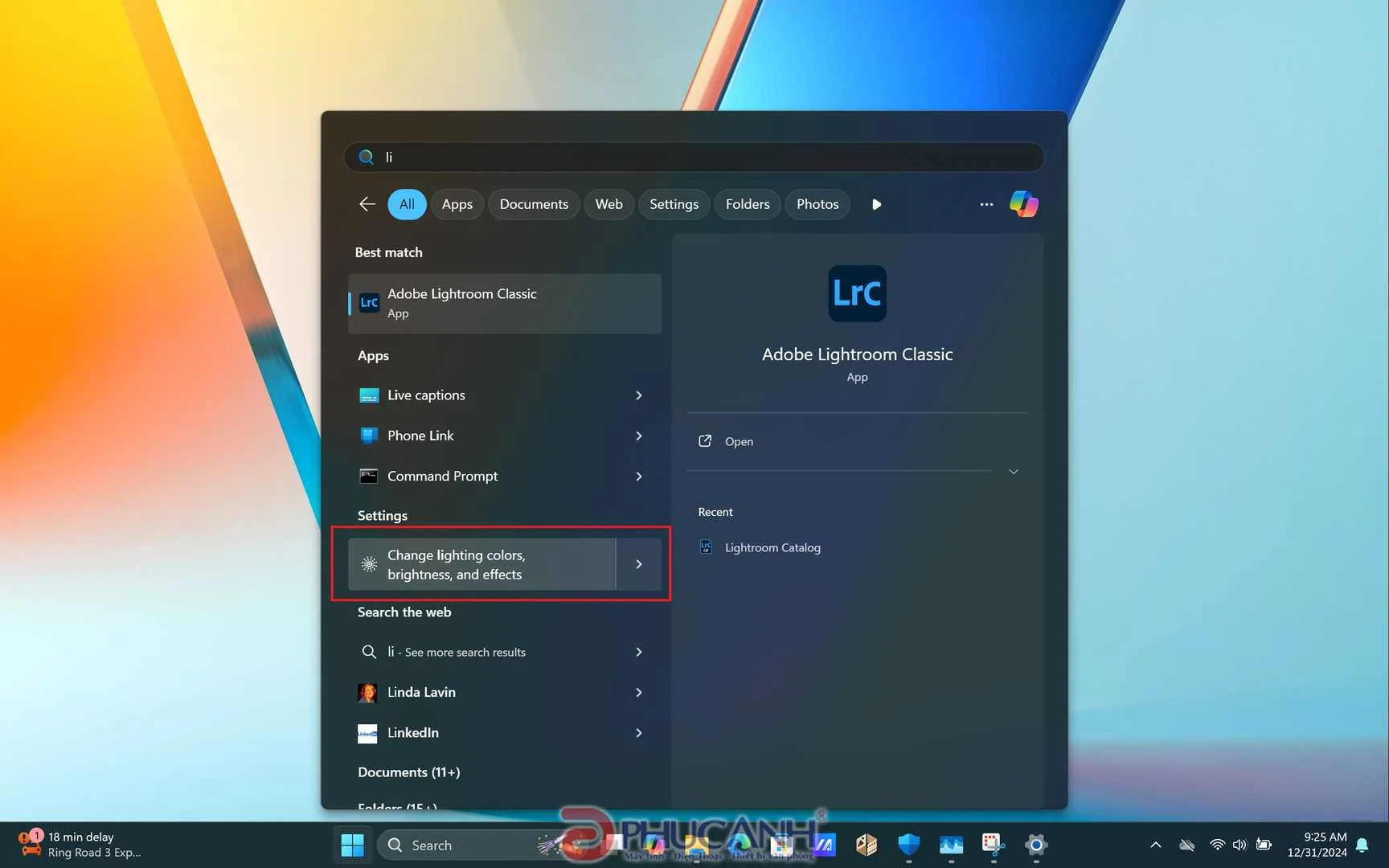The width and height of the screenshot is (1389, 868).
Task: Expand lighting settings result chevron
Action: pos(639,564)
